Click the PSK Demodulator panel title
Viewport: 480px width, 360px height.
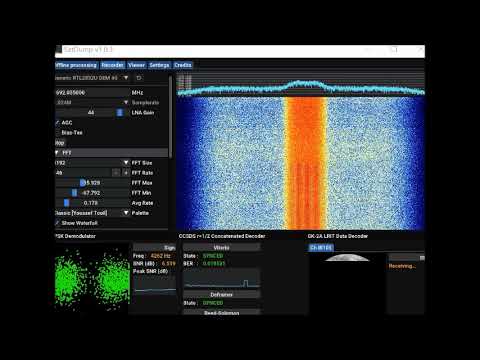pyautogui.click(x=75, y=236)
